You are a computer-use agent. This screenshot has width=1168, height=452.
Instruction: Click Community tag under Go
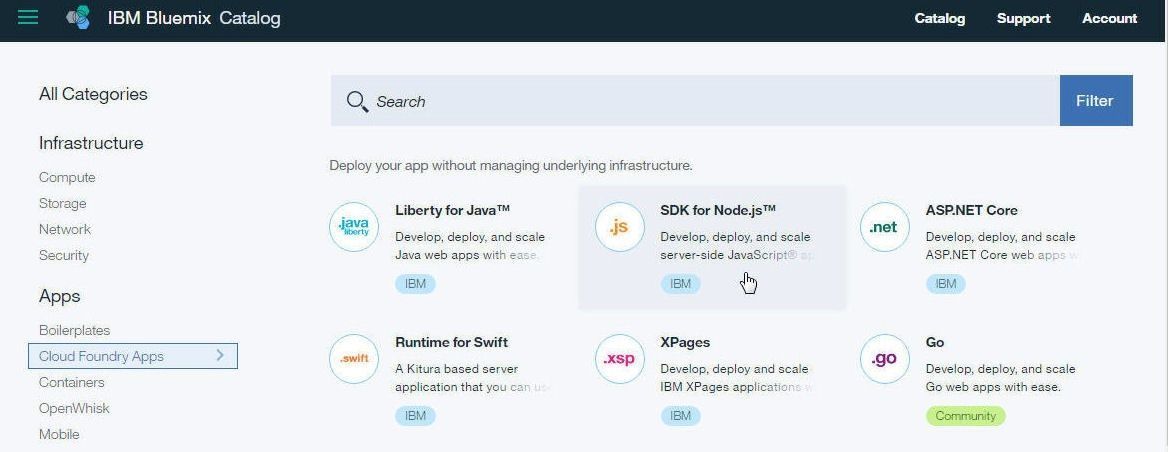[x=965, y=416]
